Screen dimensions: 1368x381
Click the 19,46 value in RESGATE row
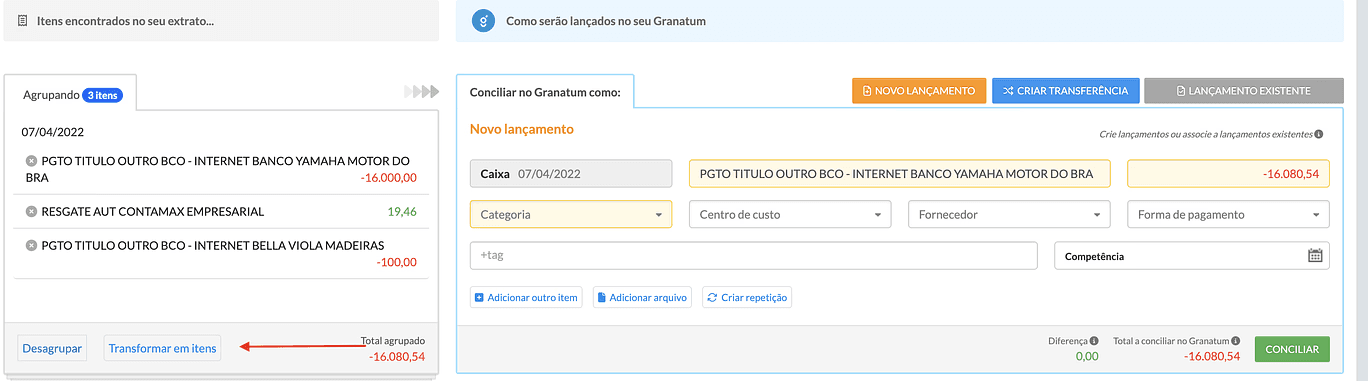click(402, 212)
